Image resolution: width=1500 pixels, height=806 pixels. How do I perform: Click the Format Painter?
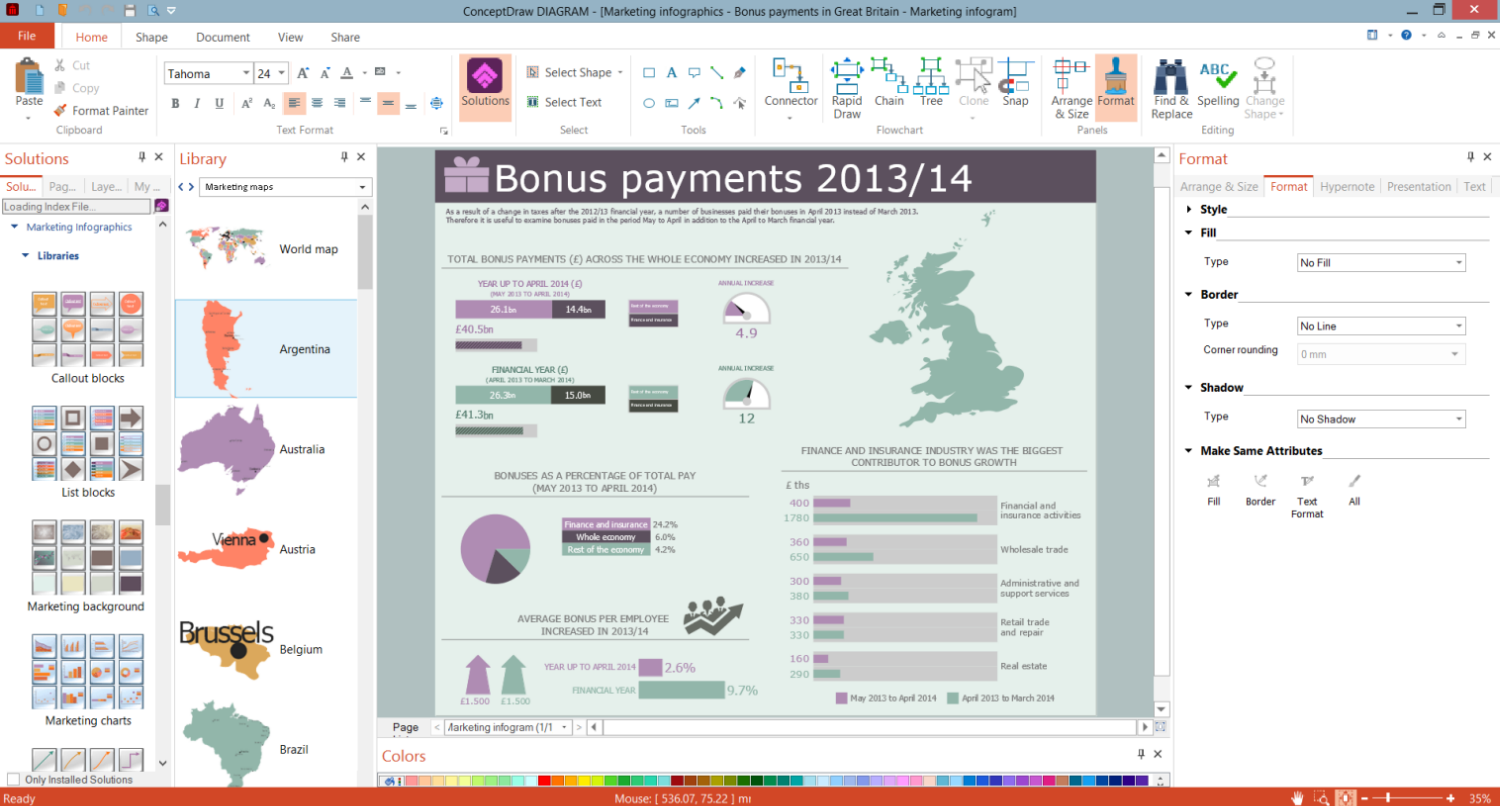click(101, 111)
